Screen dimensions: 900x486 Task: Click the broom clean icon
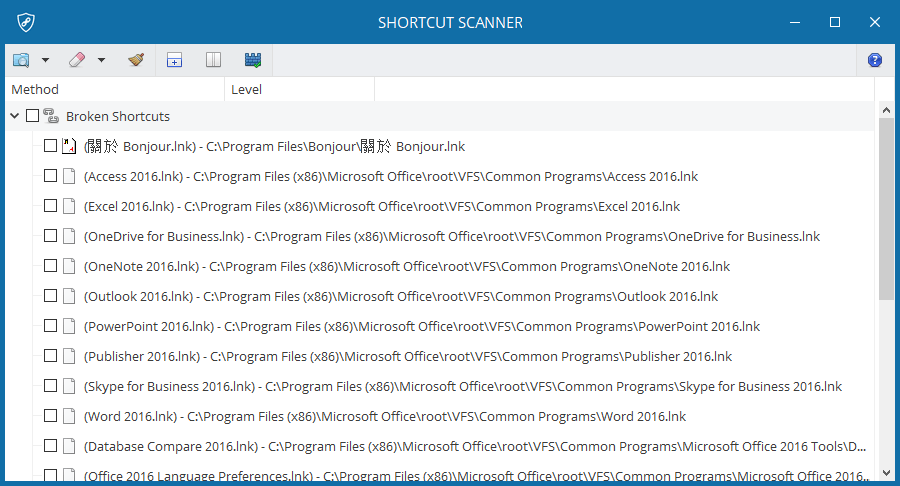pos(136,60)
